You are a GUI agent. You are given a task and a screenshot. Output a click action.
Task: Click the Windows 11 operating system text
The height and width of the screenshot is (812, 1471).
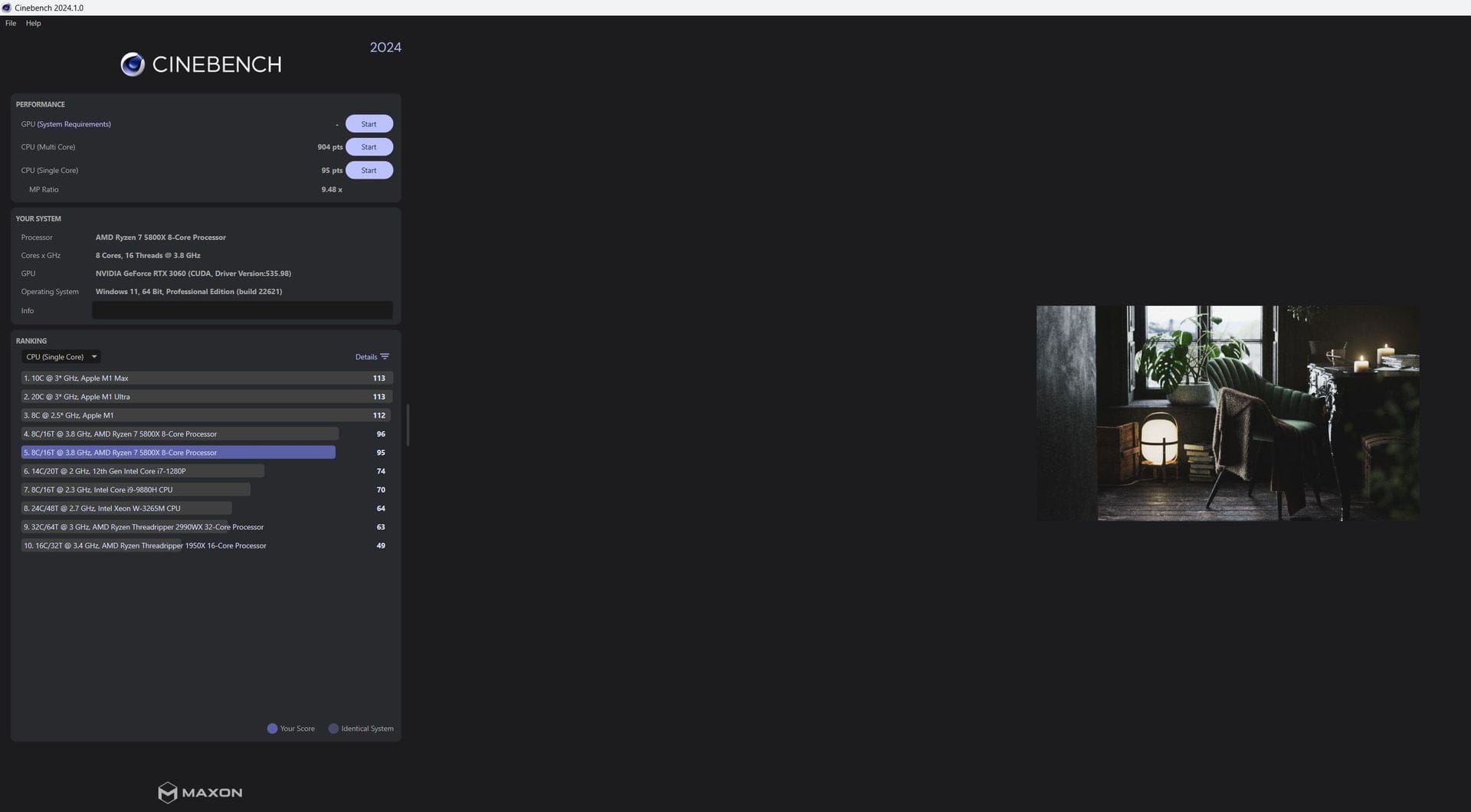coord(188,292)
